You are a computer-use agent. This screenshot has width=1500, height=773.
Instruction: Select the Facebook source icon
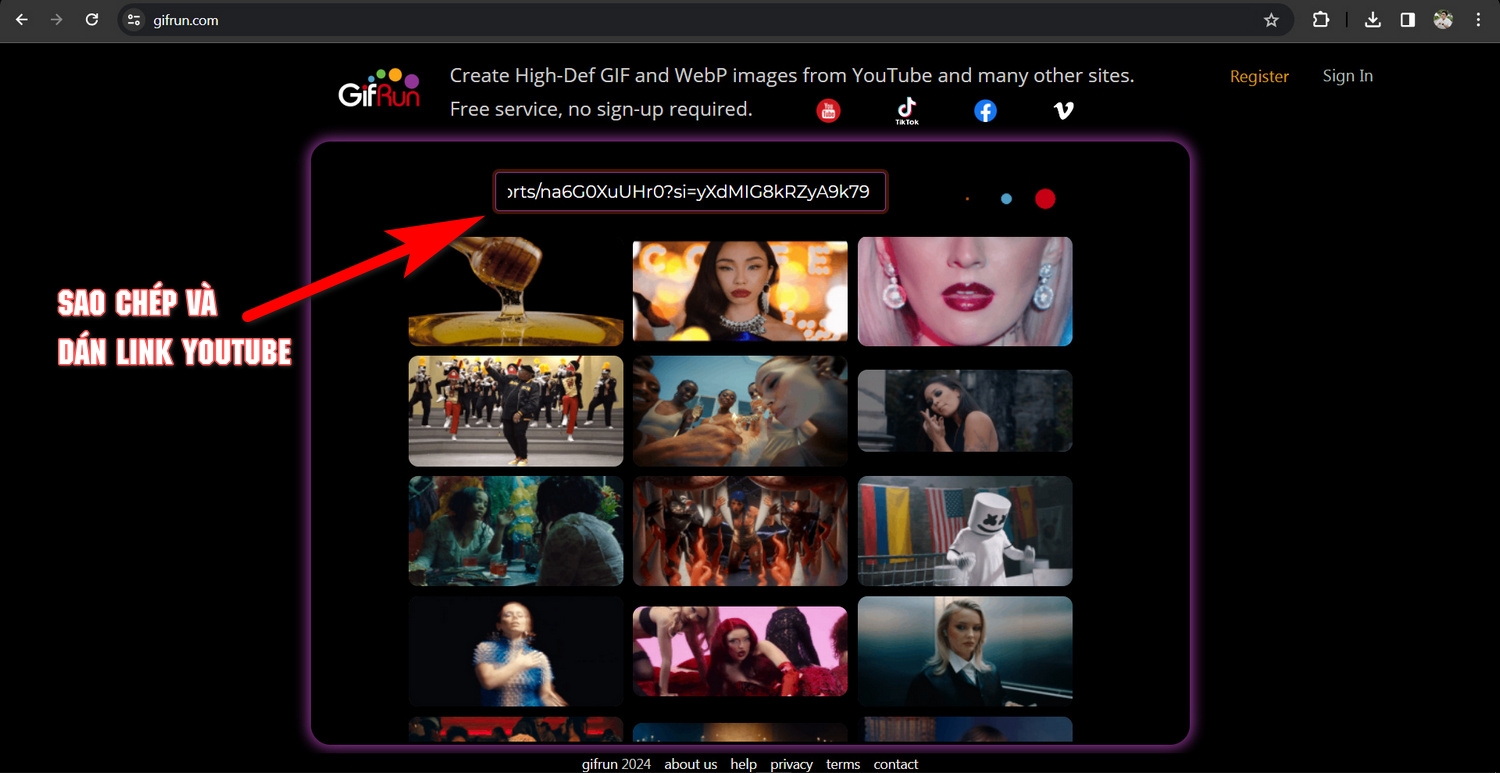point(985,110)
